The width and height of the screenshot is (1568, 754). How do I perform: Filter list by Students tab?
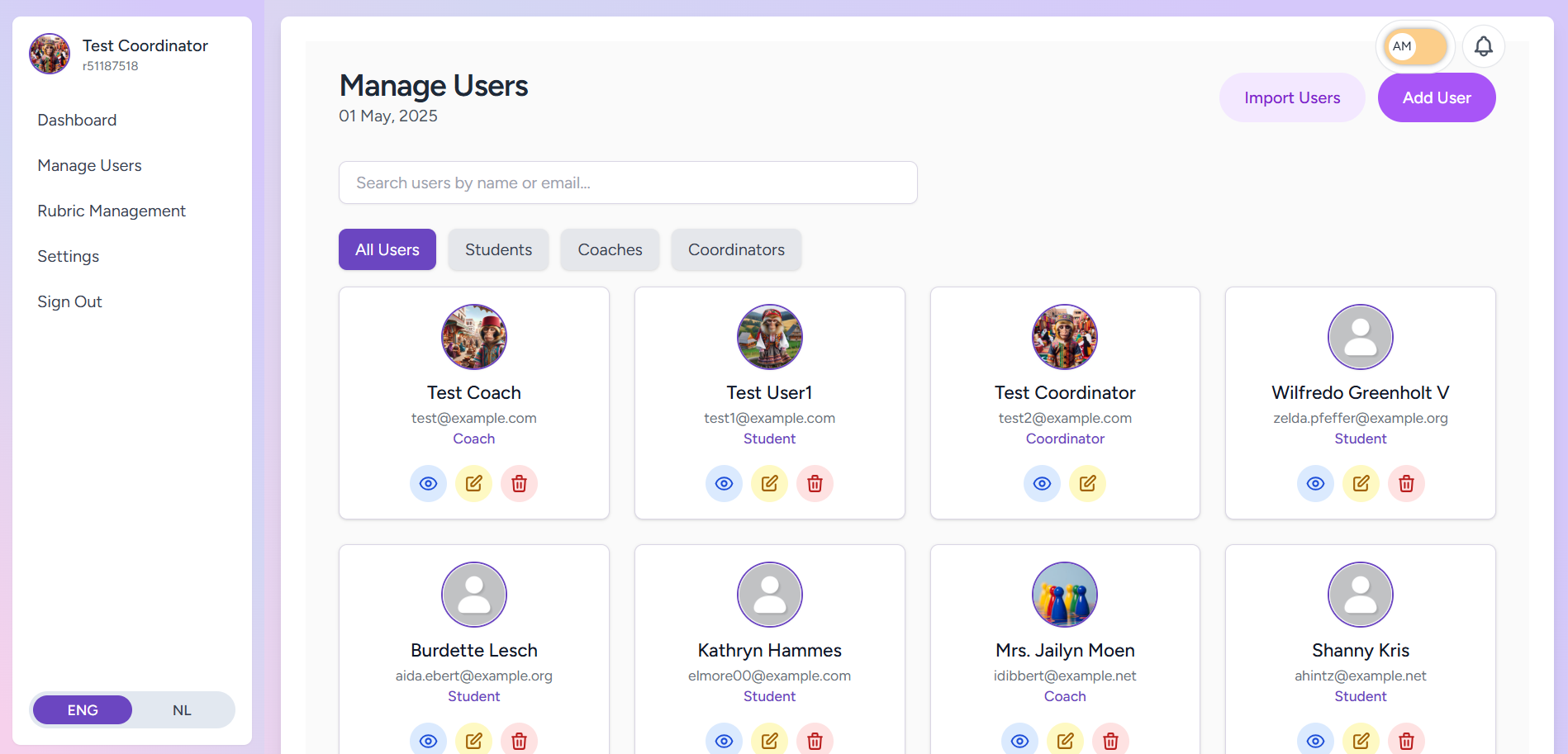[x=498, y=249]
